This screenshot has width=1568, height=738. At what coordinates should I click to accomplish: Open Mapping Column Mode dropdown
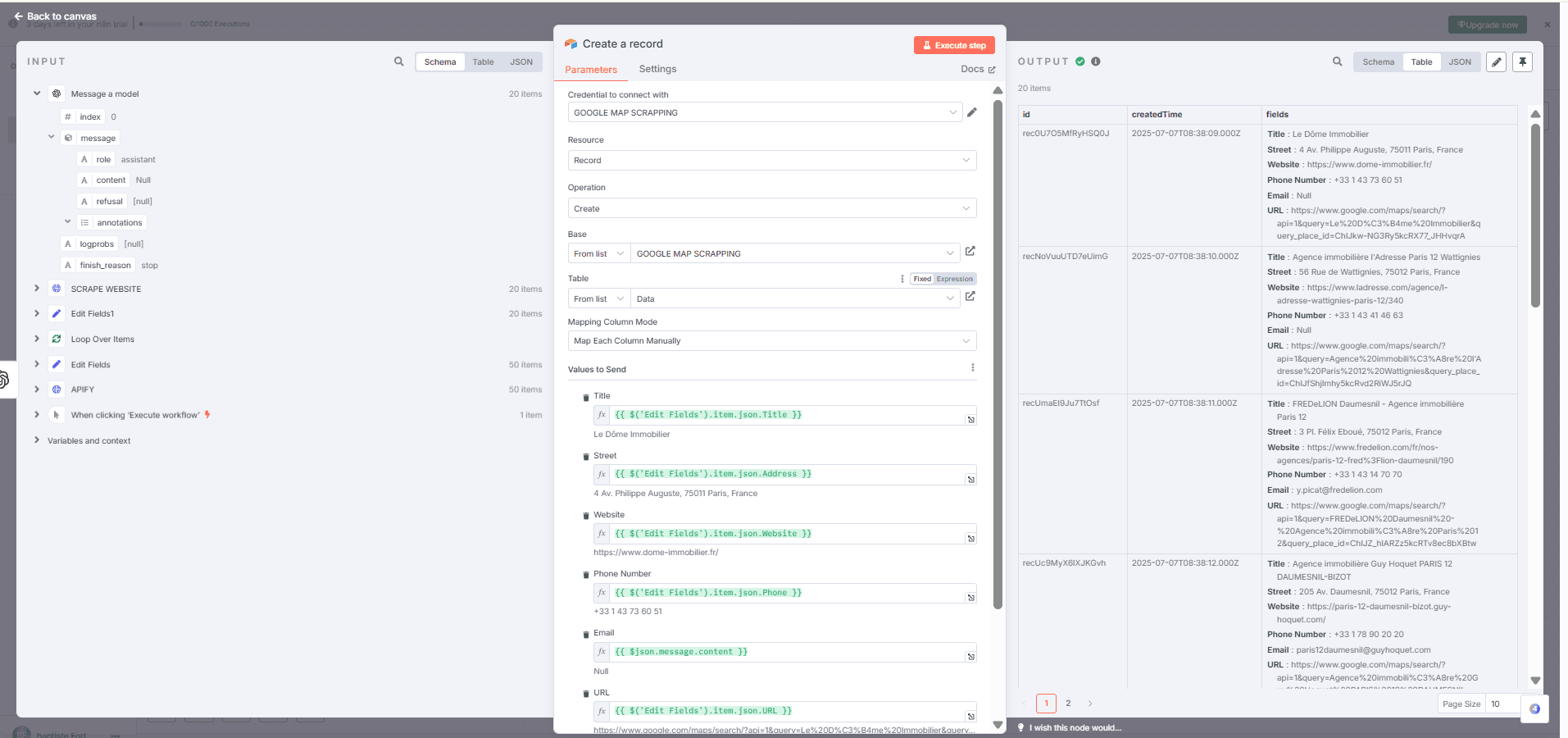point(772,340)
